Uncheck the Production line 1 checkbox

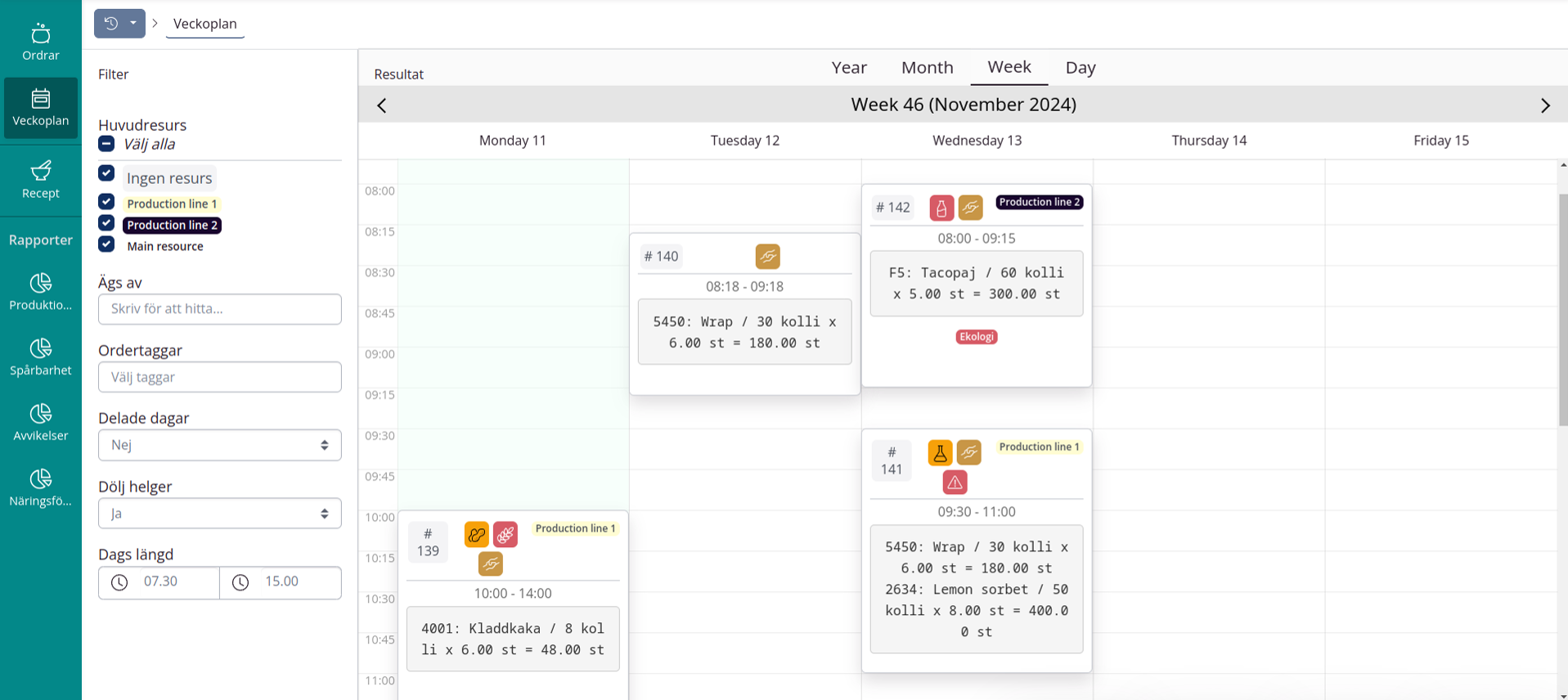[x=106, y=202]
